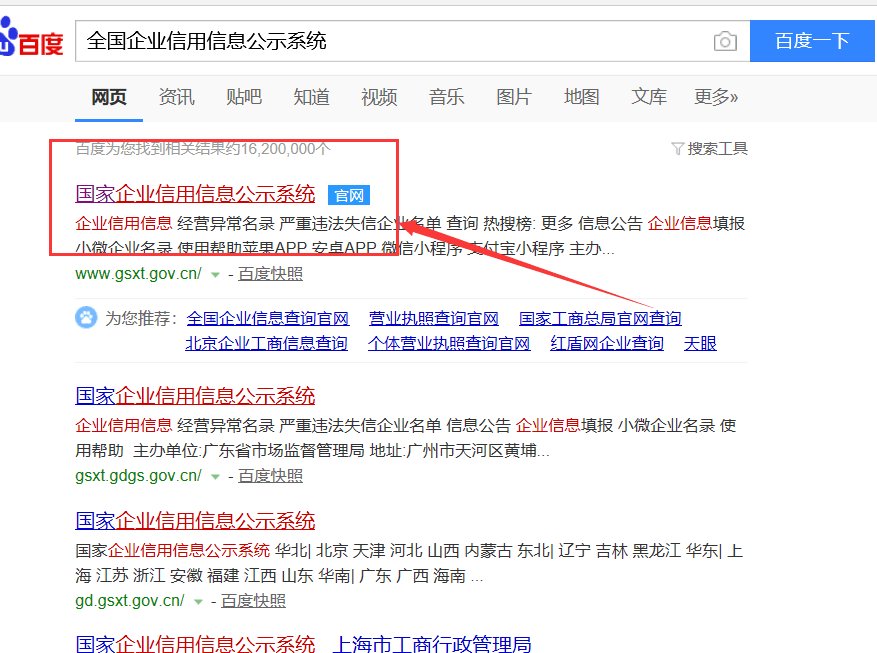Open 百度快照 for gsxt.gdgs.gov.cn result

point(270,476)
